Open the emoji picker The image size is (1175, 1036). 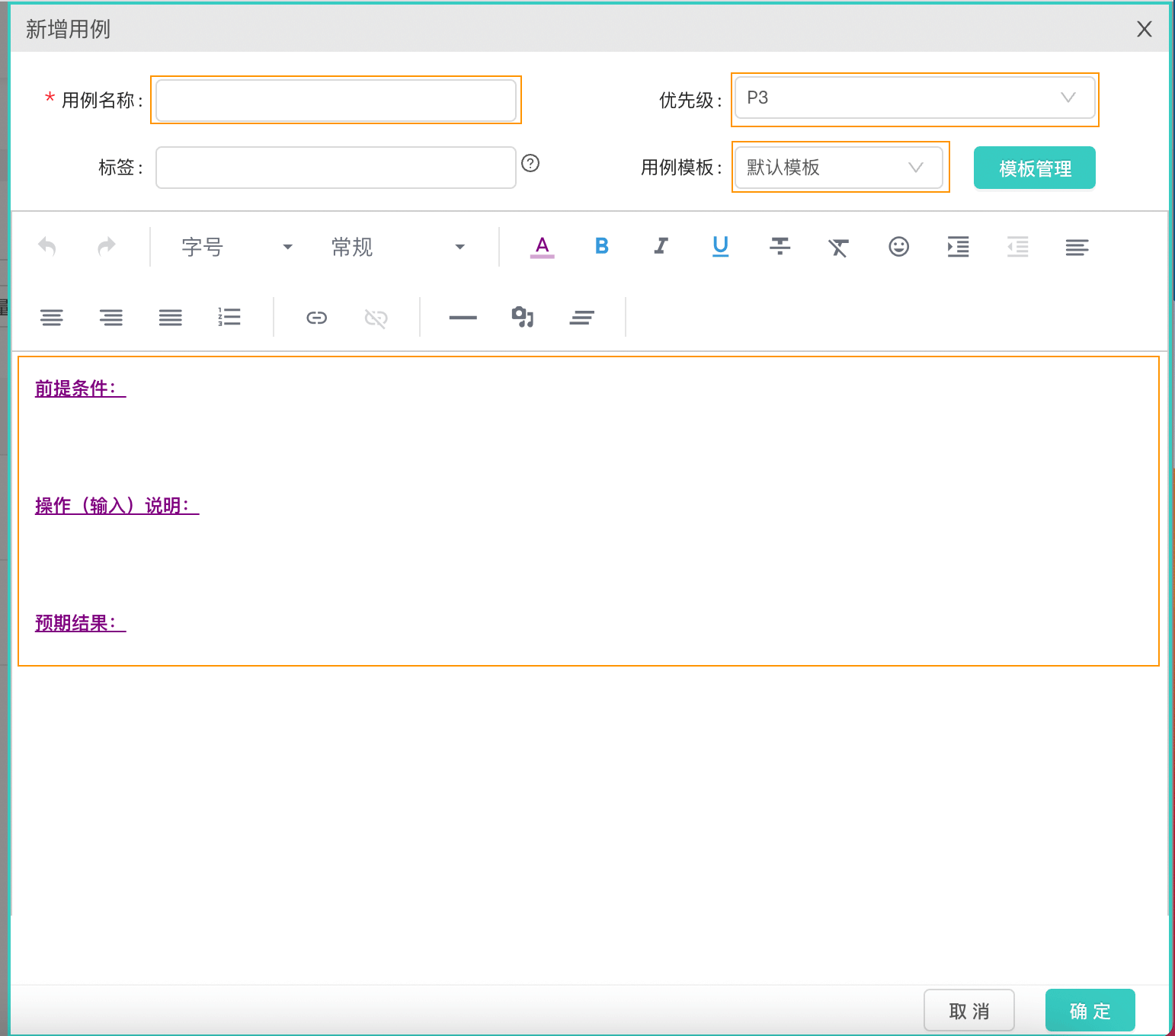899,246
